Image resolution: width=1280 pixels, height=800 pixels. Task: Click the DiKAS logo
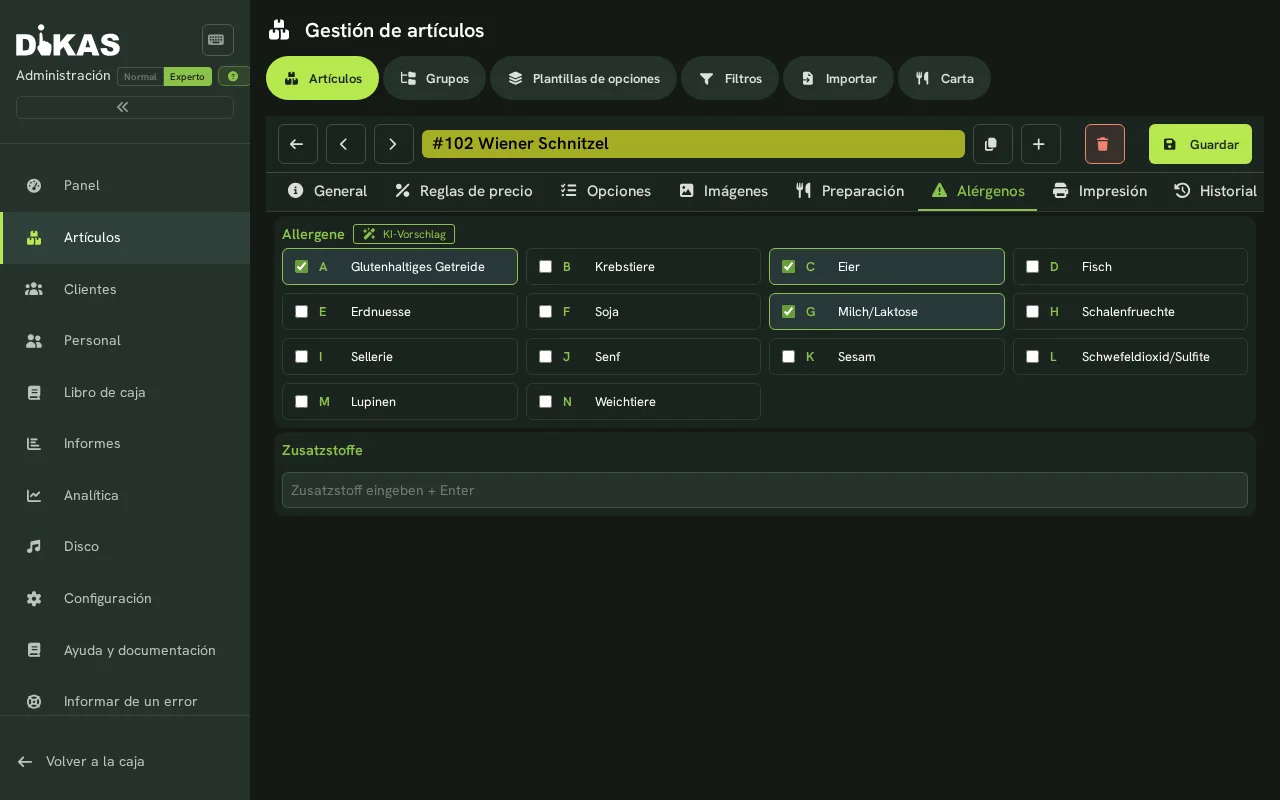[x=68, y=41]
